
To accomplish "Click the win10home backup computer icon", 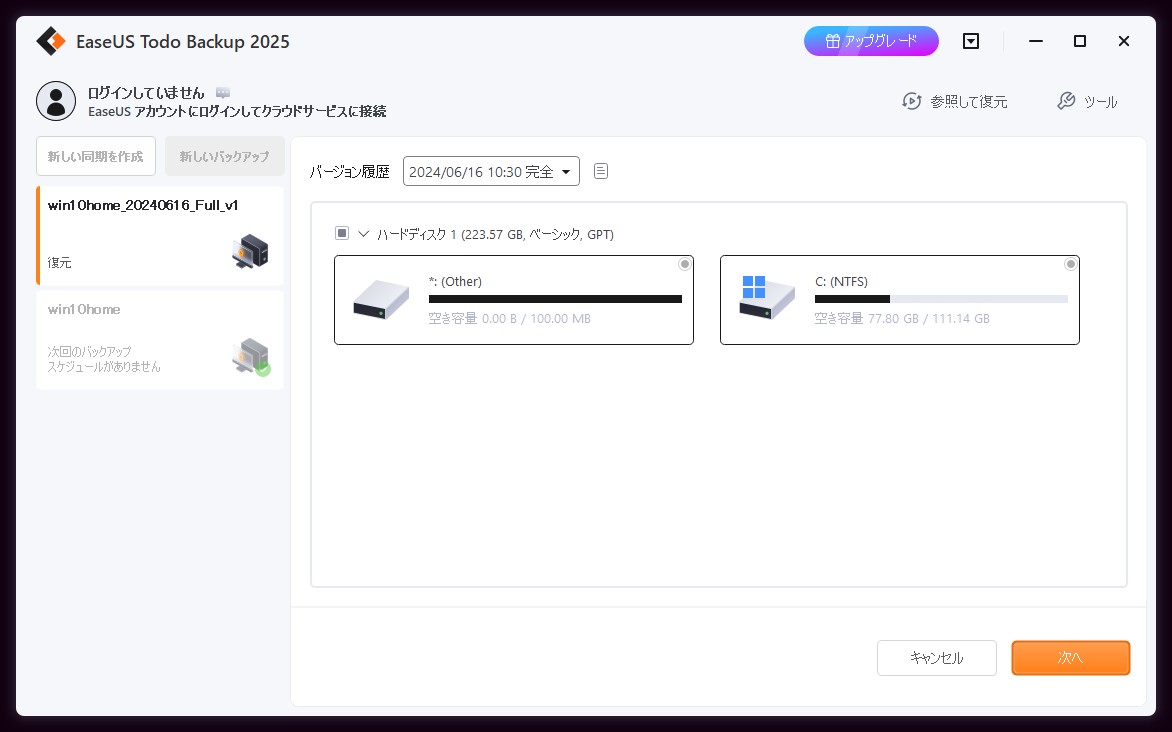I will coord(251,357).
